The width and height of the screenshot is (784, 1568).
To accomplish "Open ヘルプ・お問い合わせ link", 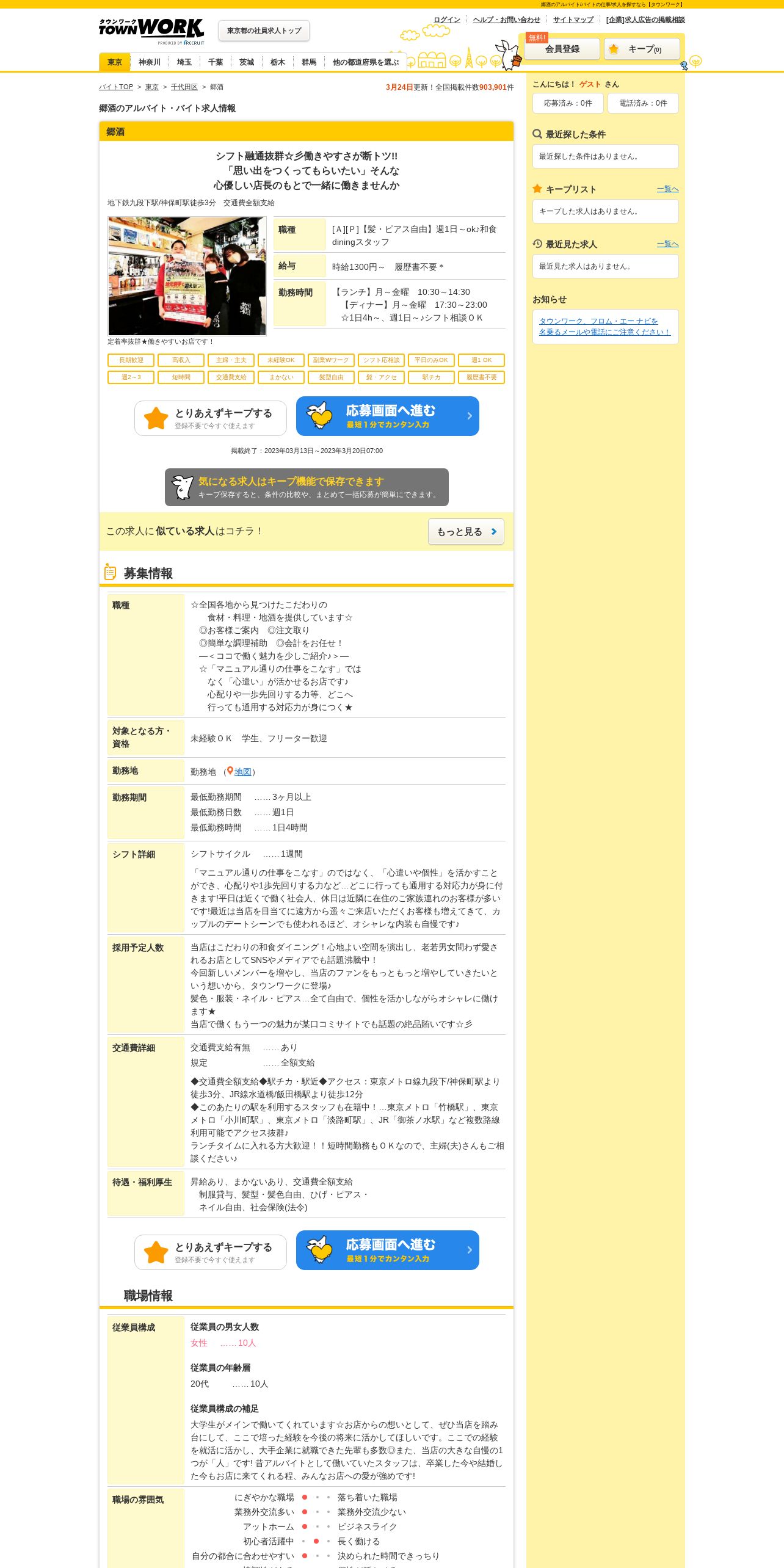I will (507, 20).
